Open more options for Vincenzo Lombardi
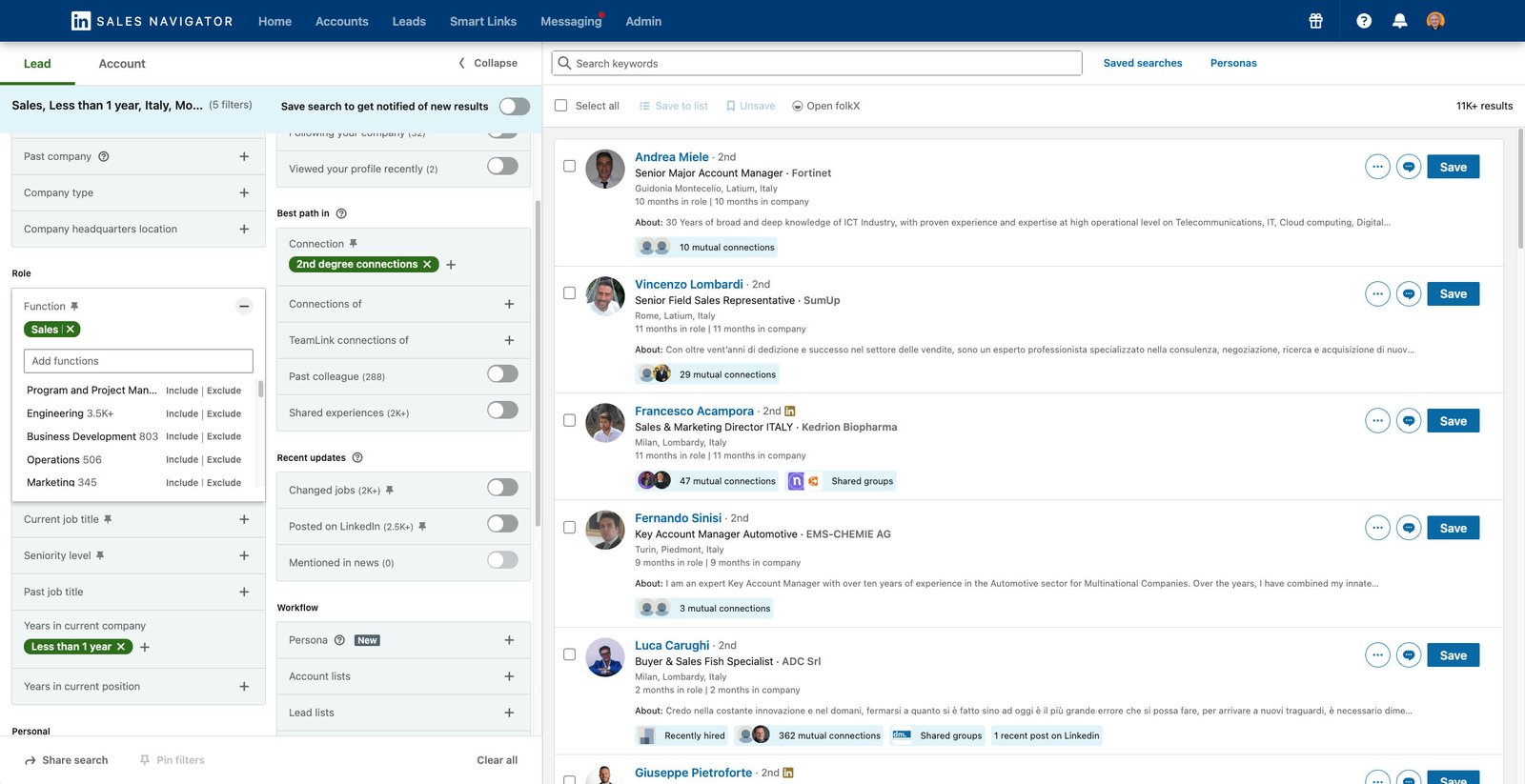 [x=1377, y=293]
